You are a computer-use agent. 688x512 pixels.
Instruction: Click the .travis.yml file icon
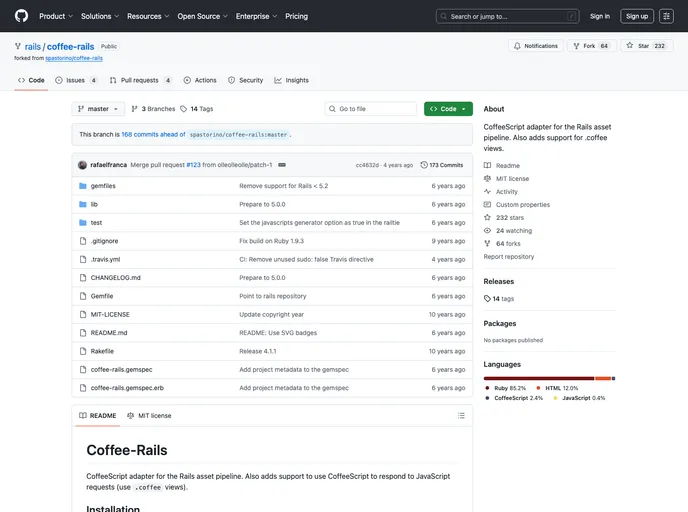83,259
